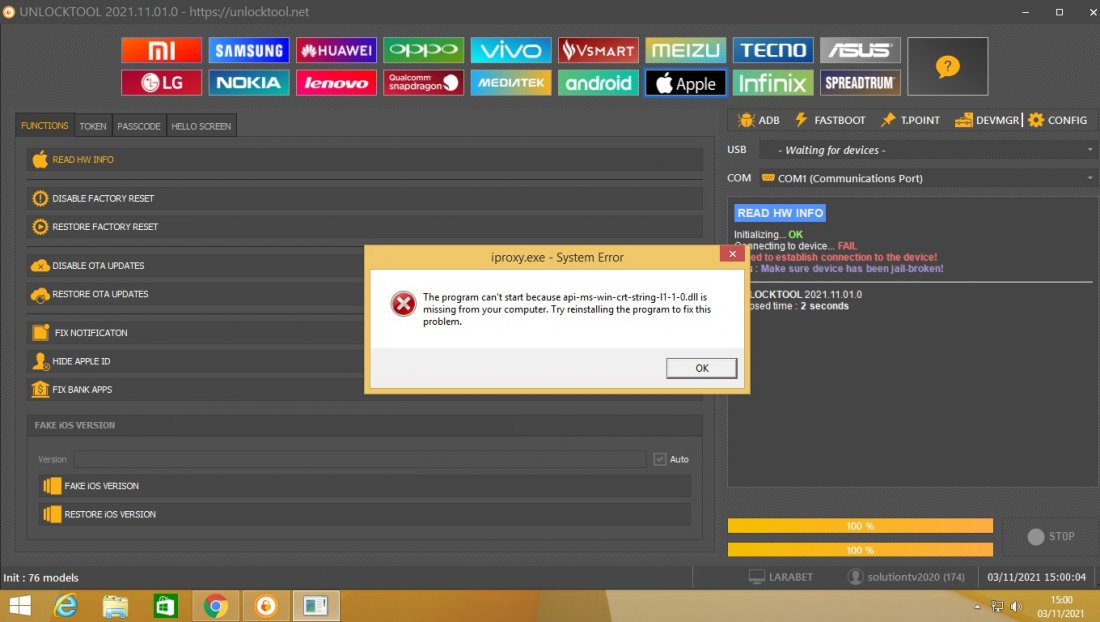The width and height of the screenshot is (1100, 622).
Task: Click RESTORE FACTORY RESET
Action: coord(365,227)
